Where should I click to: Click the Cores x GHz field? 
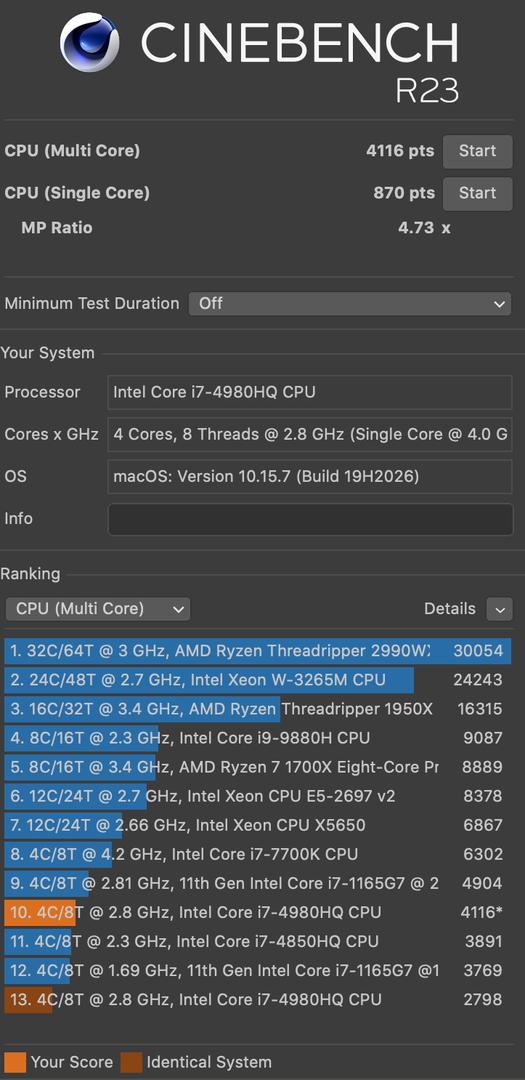pyautogui.click(x=310, y=435)
